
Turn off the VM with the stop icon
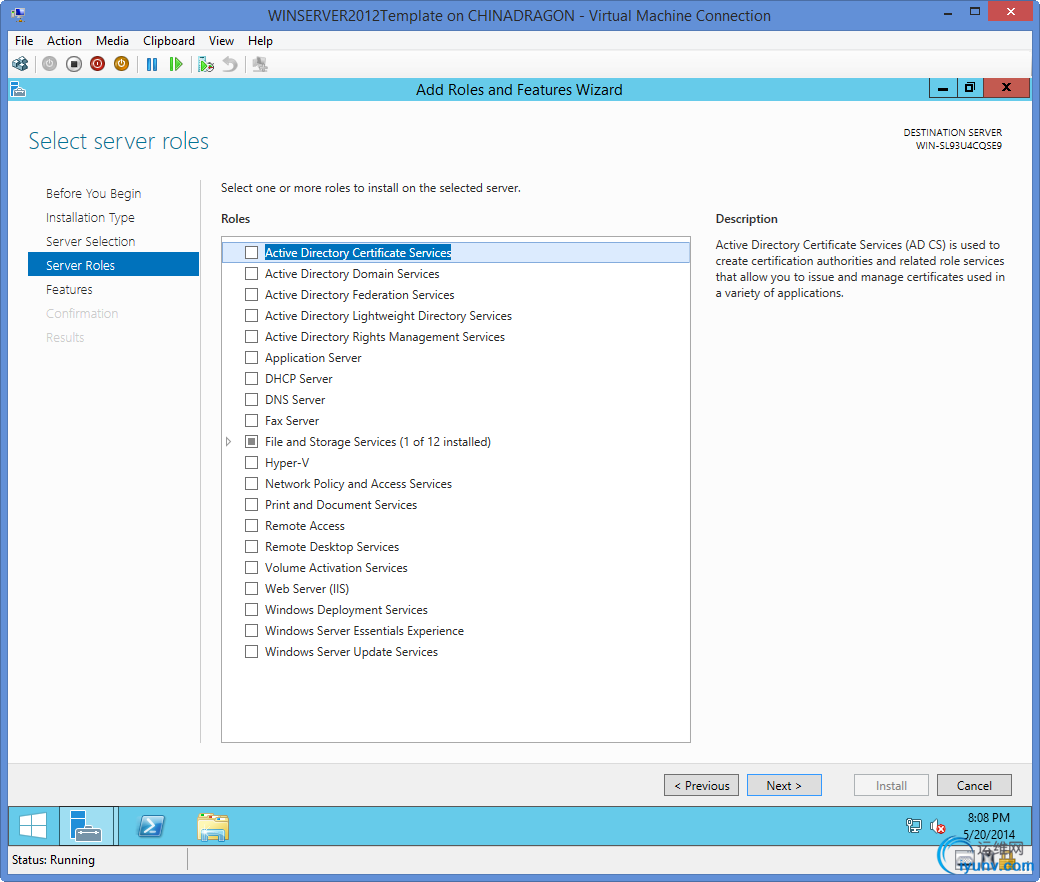coord(74,64)
